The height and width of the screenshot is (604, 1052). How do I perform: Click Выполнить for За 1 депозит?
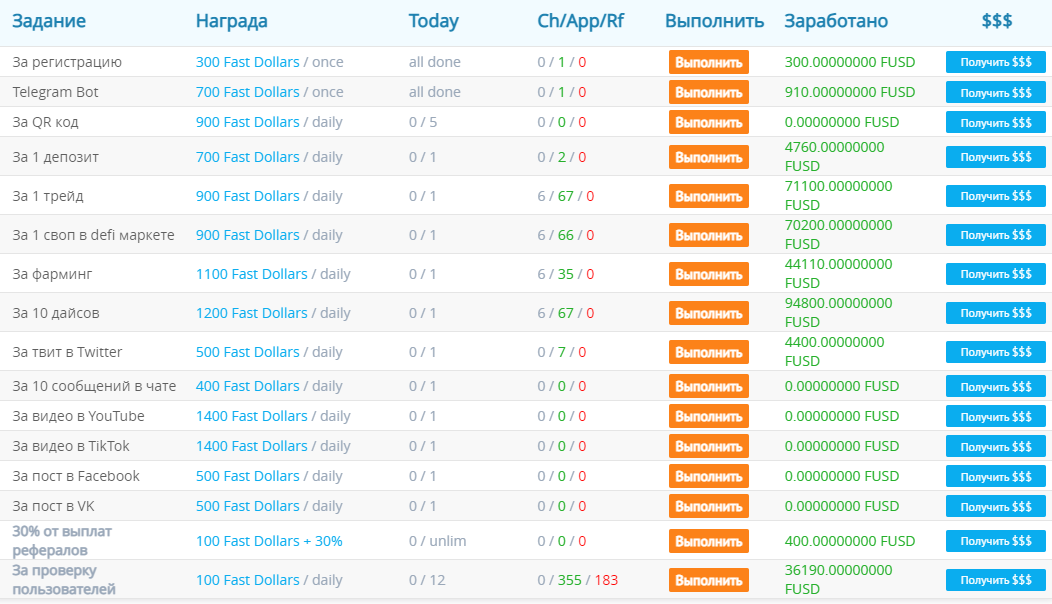(708, 157)
